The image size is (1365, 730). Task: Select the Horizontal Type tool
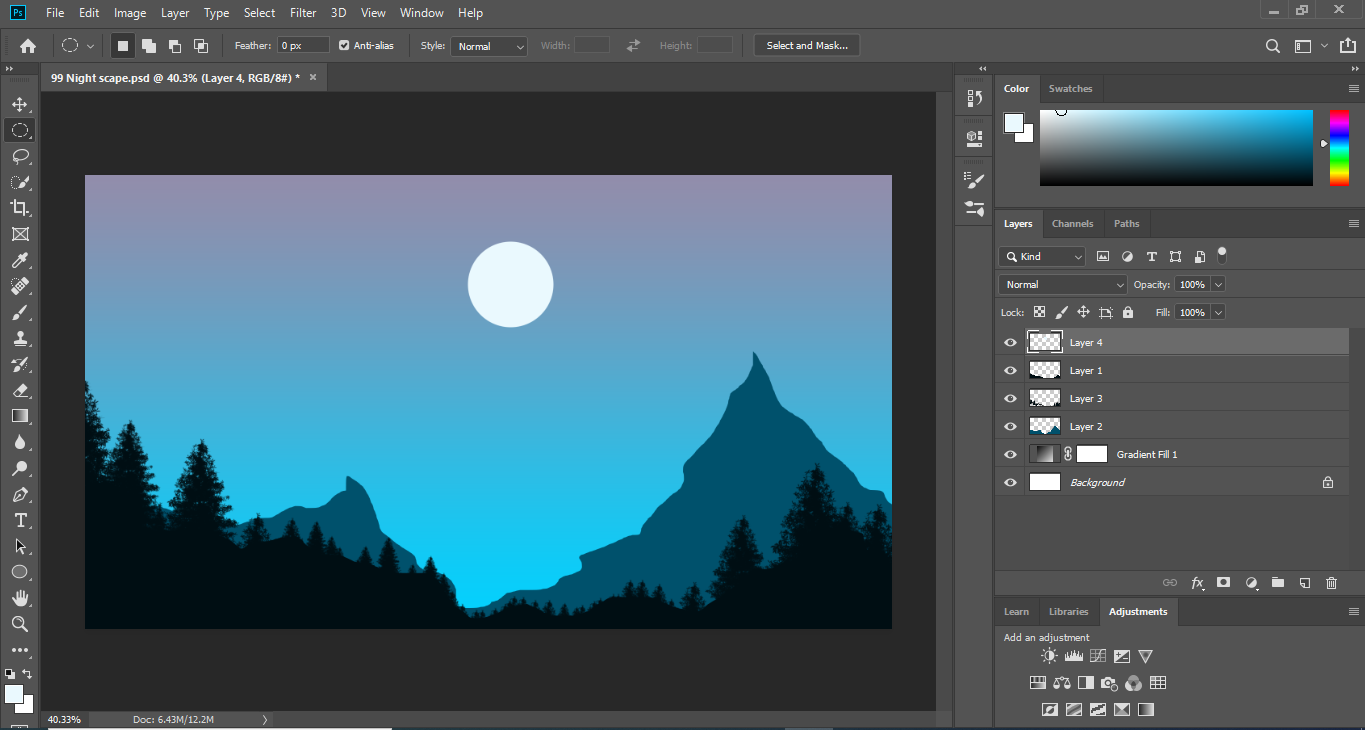coord(19,520)
